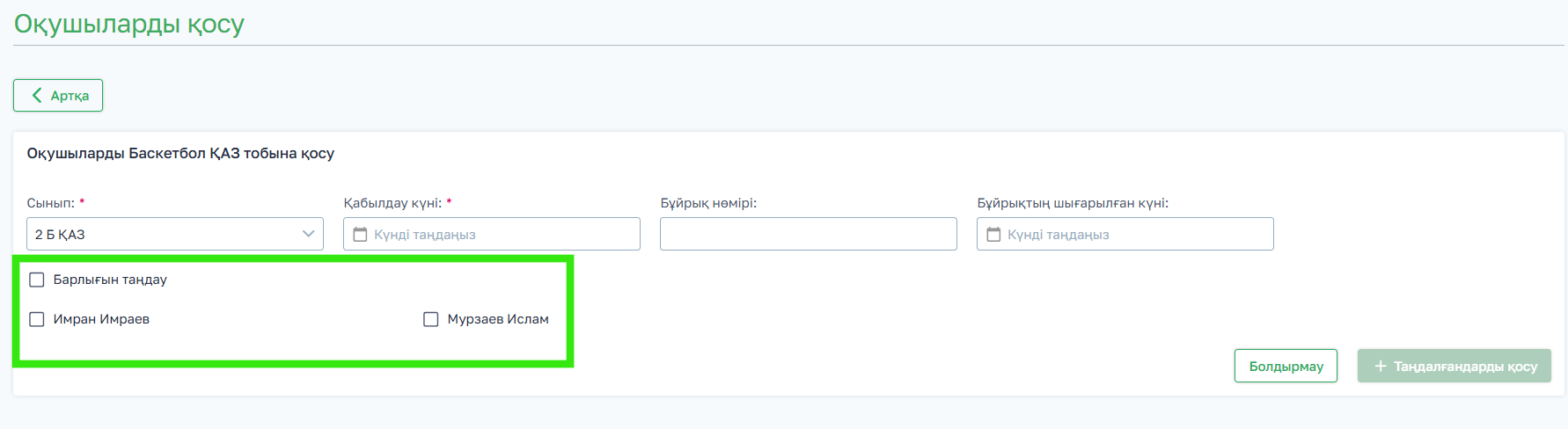Open the 2 Б ҚАЗ class combo box
Screen dimensions: 1568x429
(x=167, y=234)
